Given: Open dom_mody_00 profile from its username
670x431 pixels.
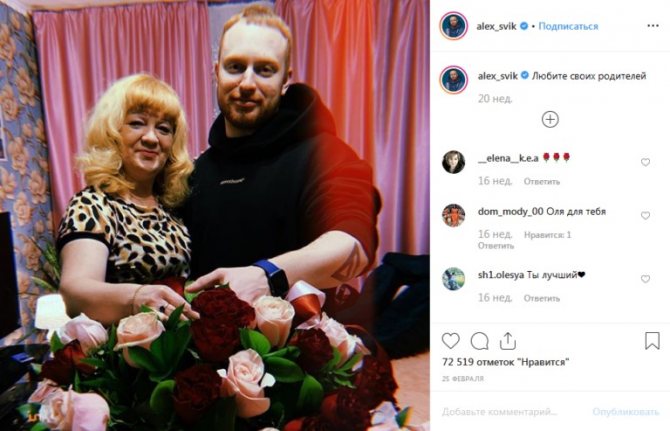Looking at the screenshot, I should point(510,211).
